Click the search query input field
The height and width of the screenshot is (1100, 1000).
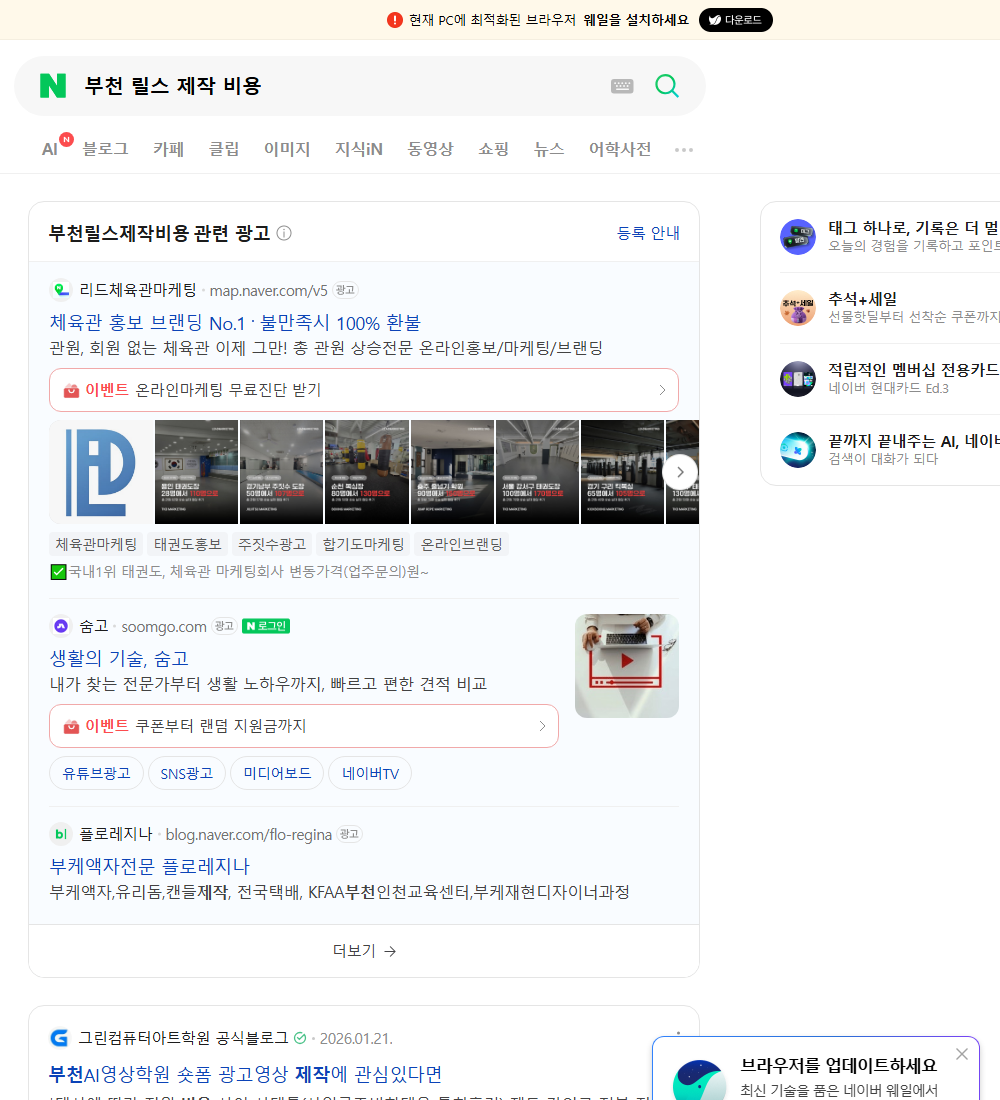340,86
